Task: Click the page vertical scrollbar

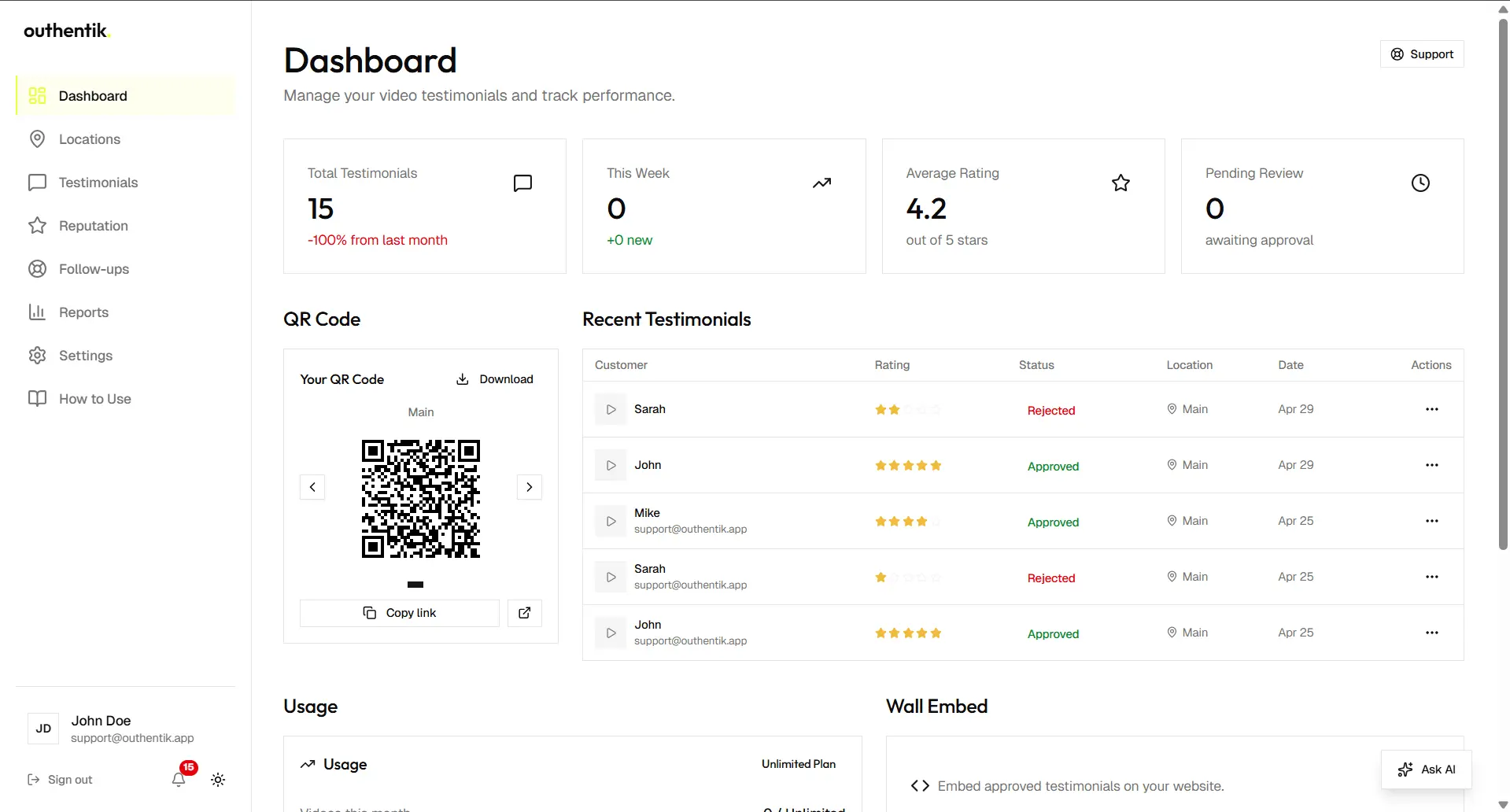Action: coord(1503,283)
